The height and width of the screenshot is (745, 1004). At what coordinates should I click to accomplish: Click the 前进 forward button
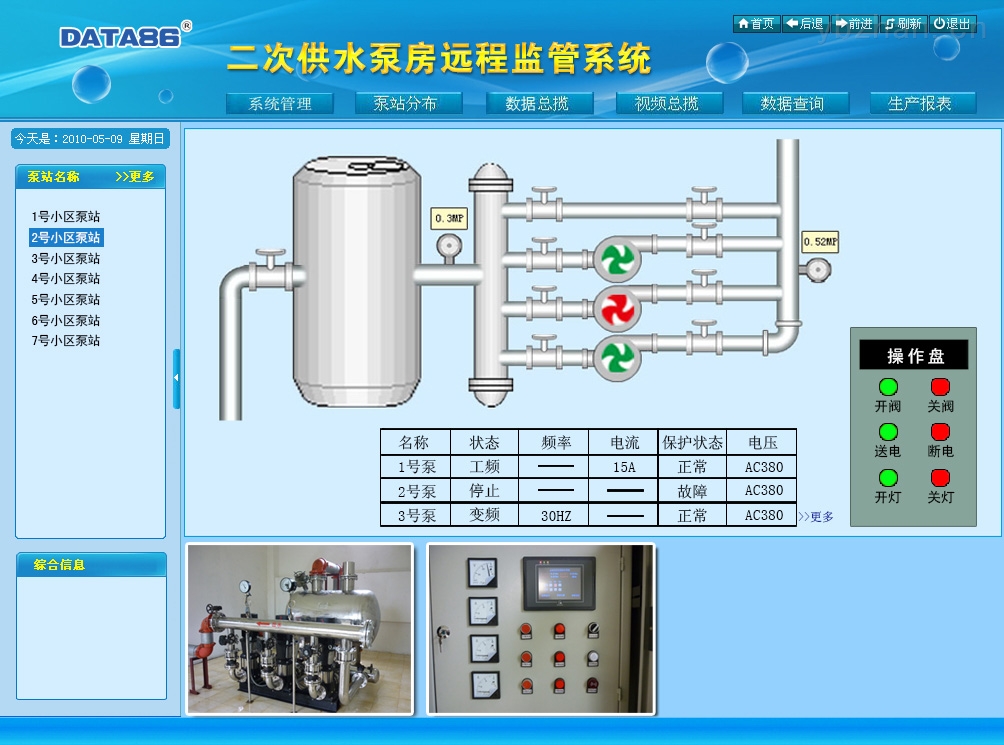click(x=855, y=24)
